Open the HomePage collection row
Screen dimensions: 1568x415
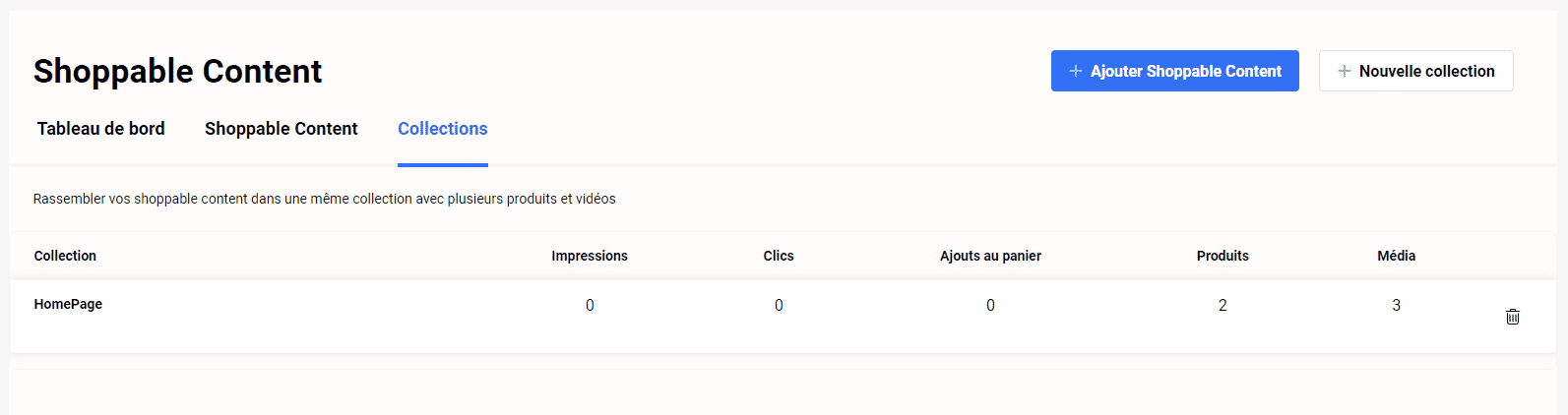68,304
